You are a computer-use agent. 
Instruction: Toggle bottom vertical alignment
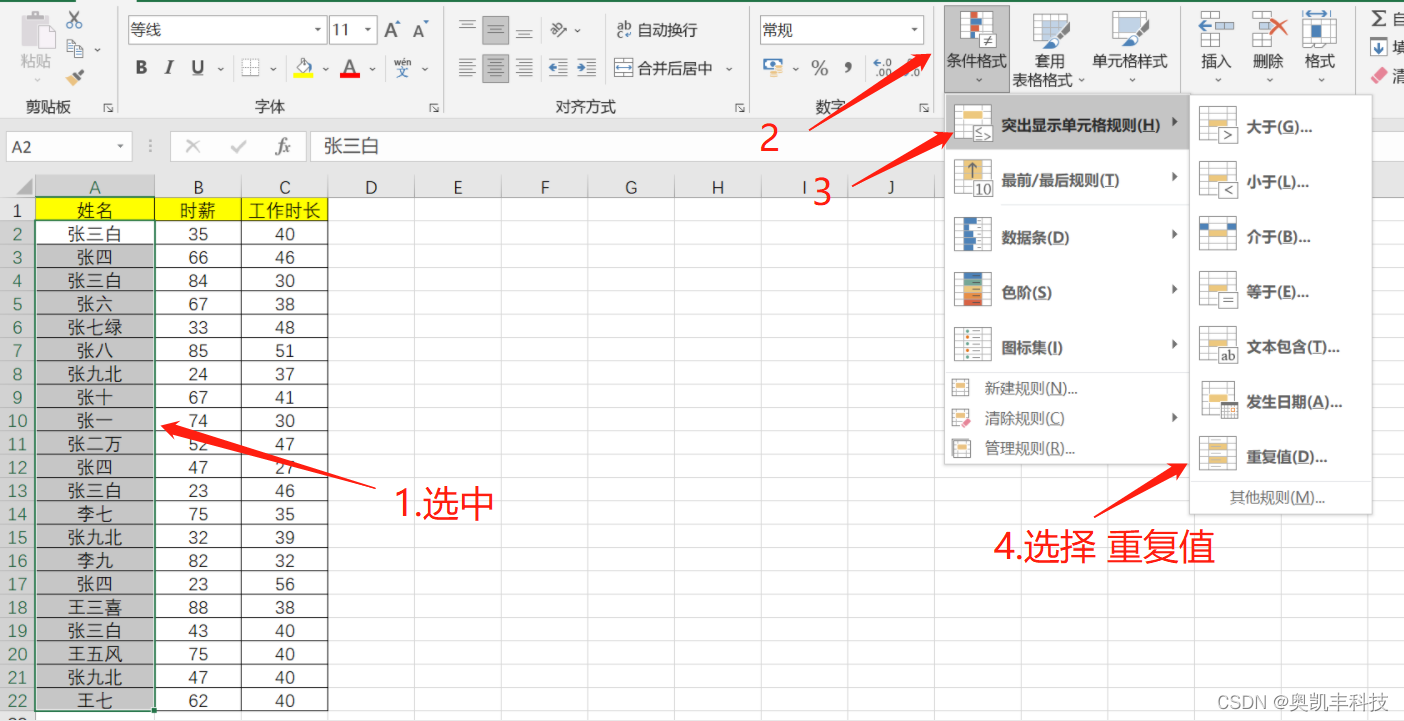tap(524, 30)
